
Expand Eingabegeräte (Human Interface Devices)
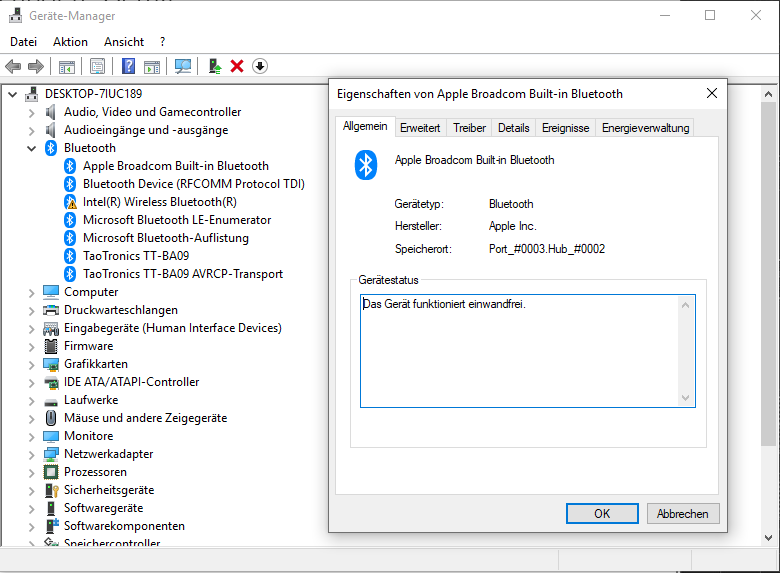point(31,328)
